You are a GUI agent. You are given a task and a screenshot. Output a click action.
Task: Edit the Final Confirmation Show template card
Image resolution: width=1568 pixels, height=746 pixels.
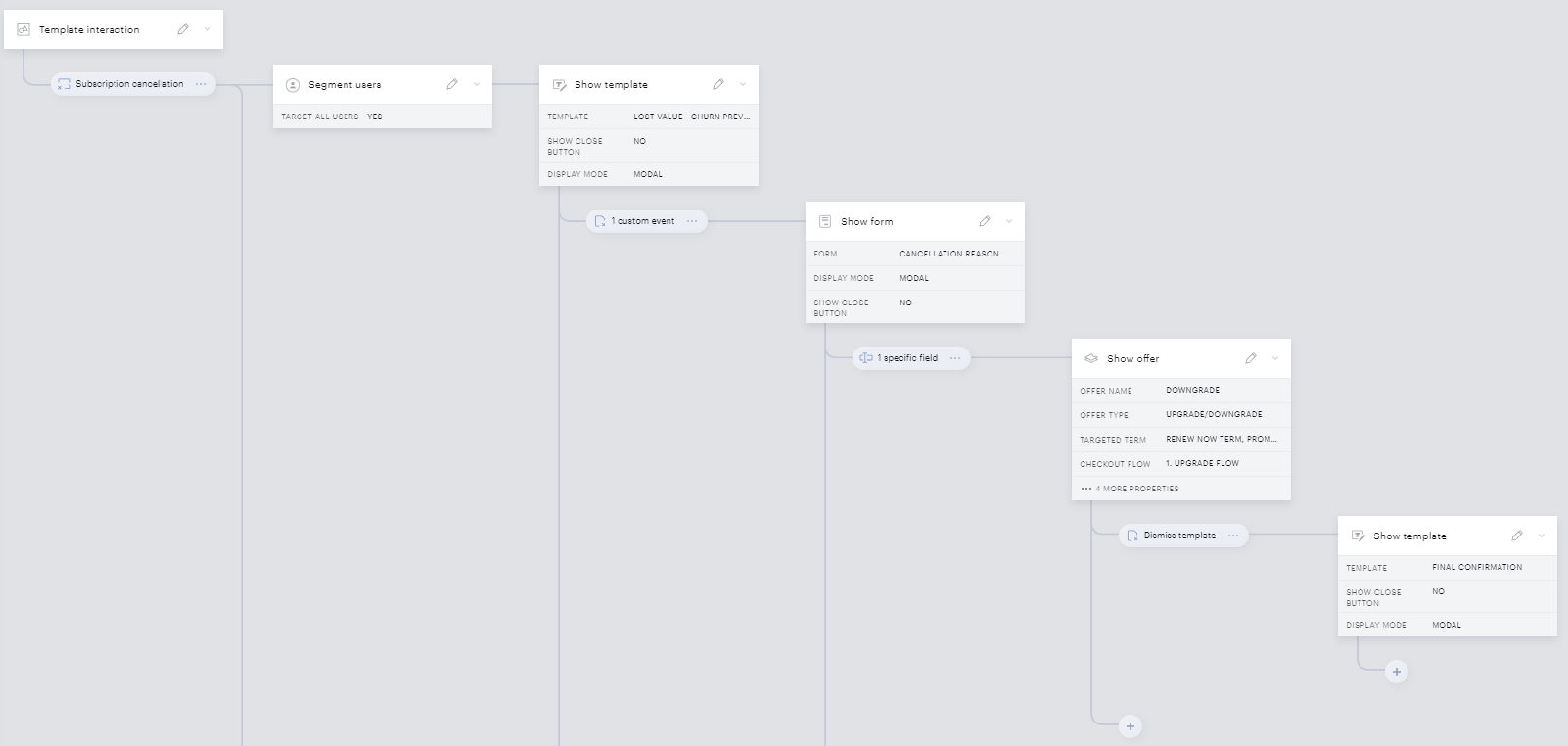[1517, 536]
